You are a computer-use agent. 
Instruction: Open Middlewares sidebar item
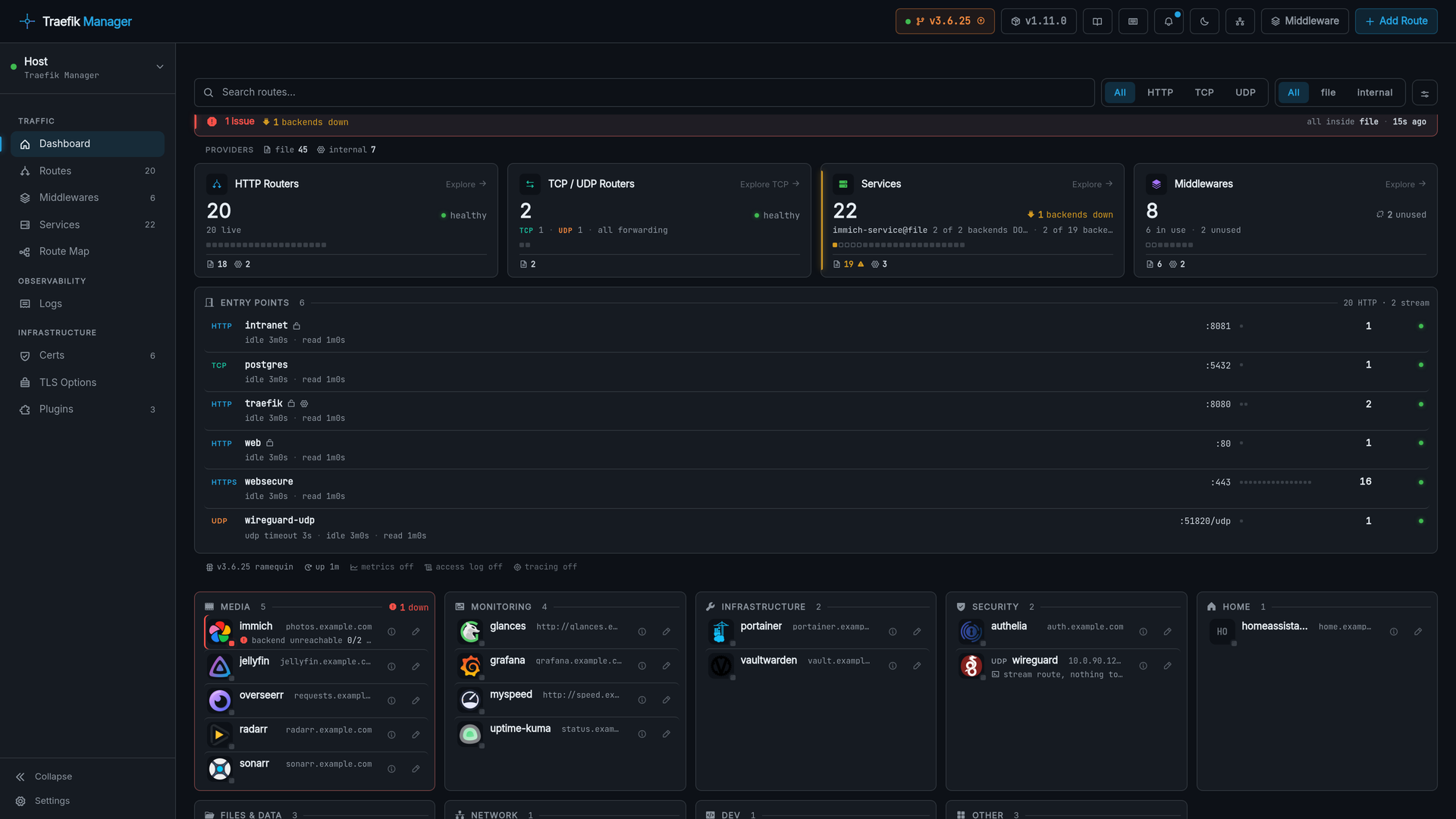[x=87, y=198]
